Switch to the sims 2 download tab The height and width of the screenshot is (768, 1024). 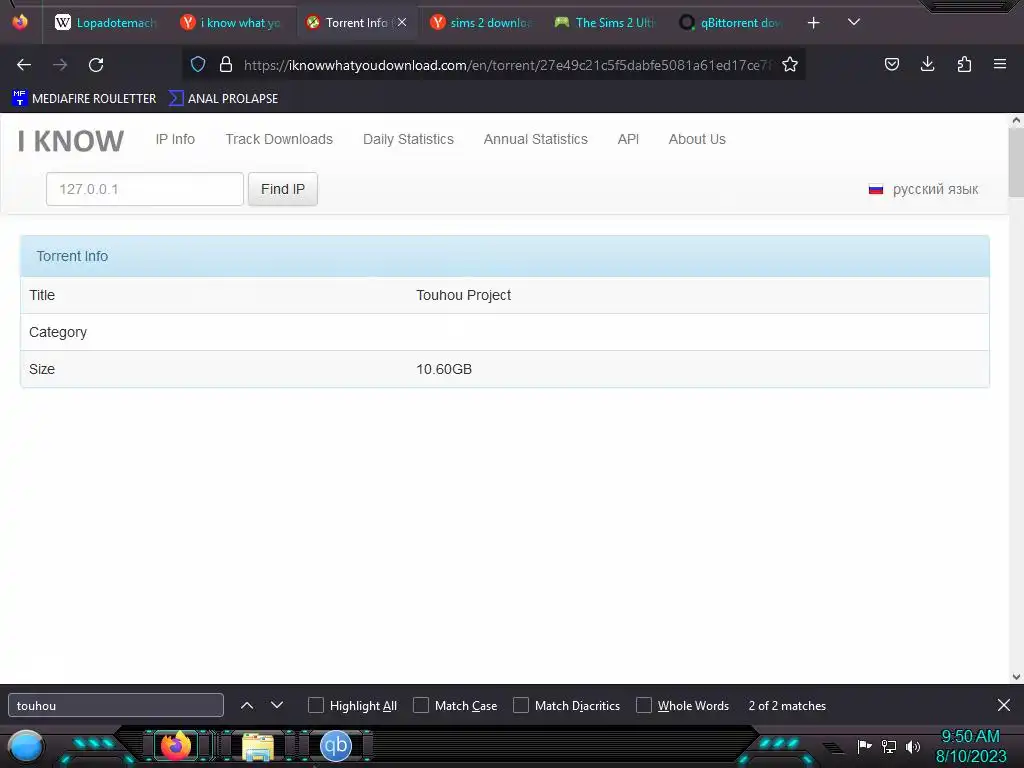click(x=482, y=23)
